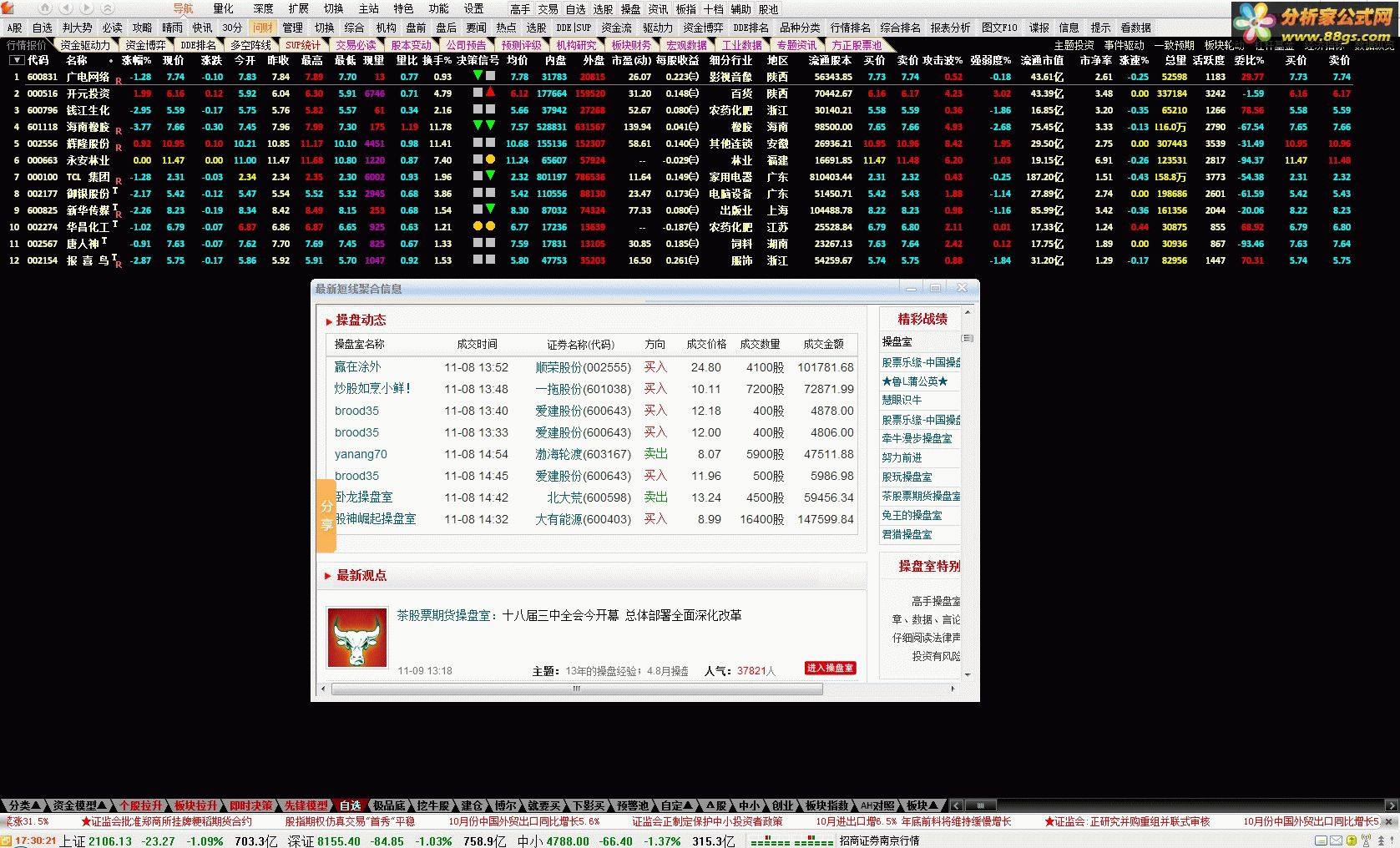Click the orange 分享 share tab

click(x=326, y=516)
